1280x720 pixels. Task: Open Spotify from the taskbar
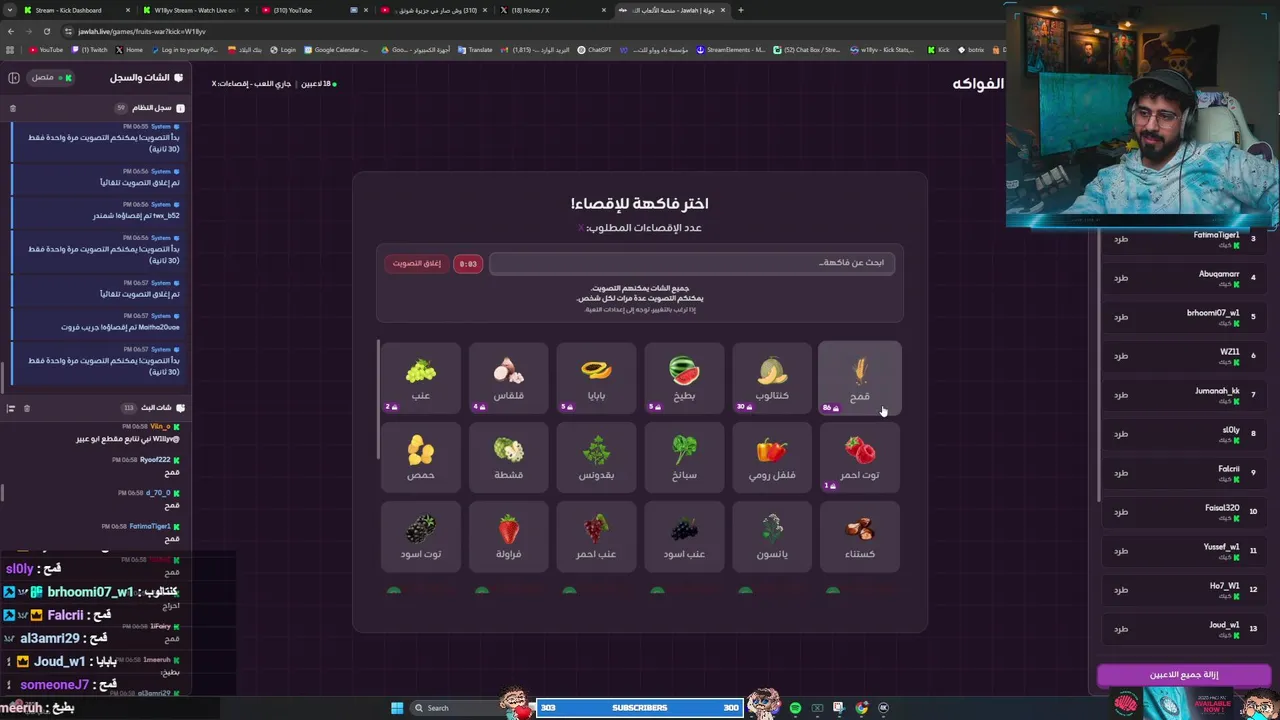coord(795,708)
